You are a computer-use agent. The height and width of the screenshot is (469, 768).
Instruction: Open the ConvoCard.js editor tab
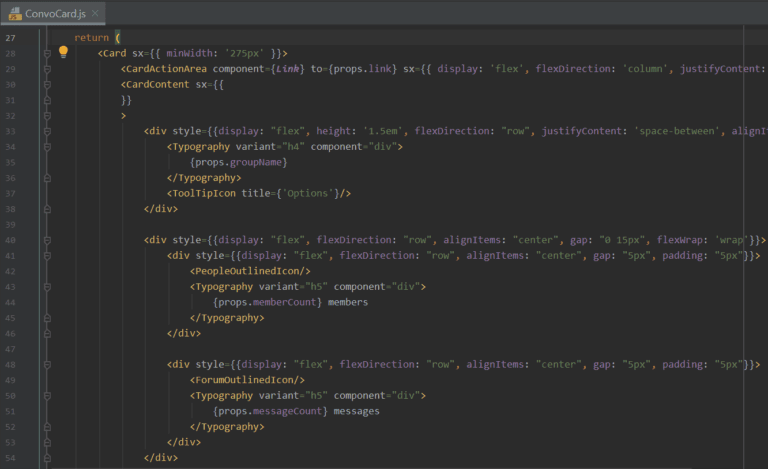point(53,13)
